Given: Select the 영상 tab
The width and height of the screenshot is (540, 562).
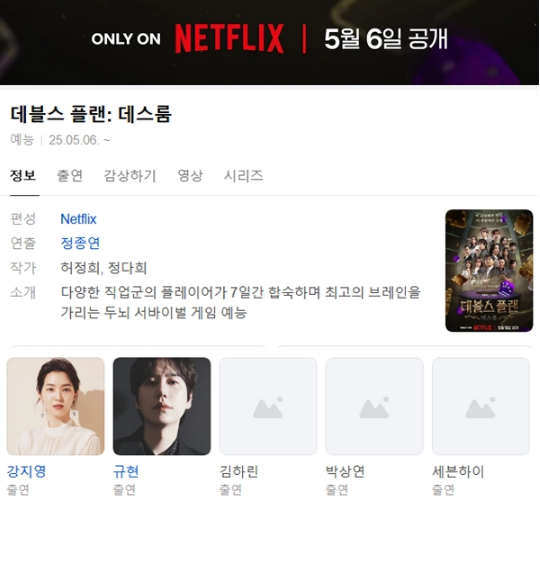Looking at the screenshot, I should click(190, 176).
